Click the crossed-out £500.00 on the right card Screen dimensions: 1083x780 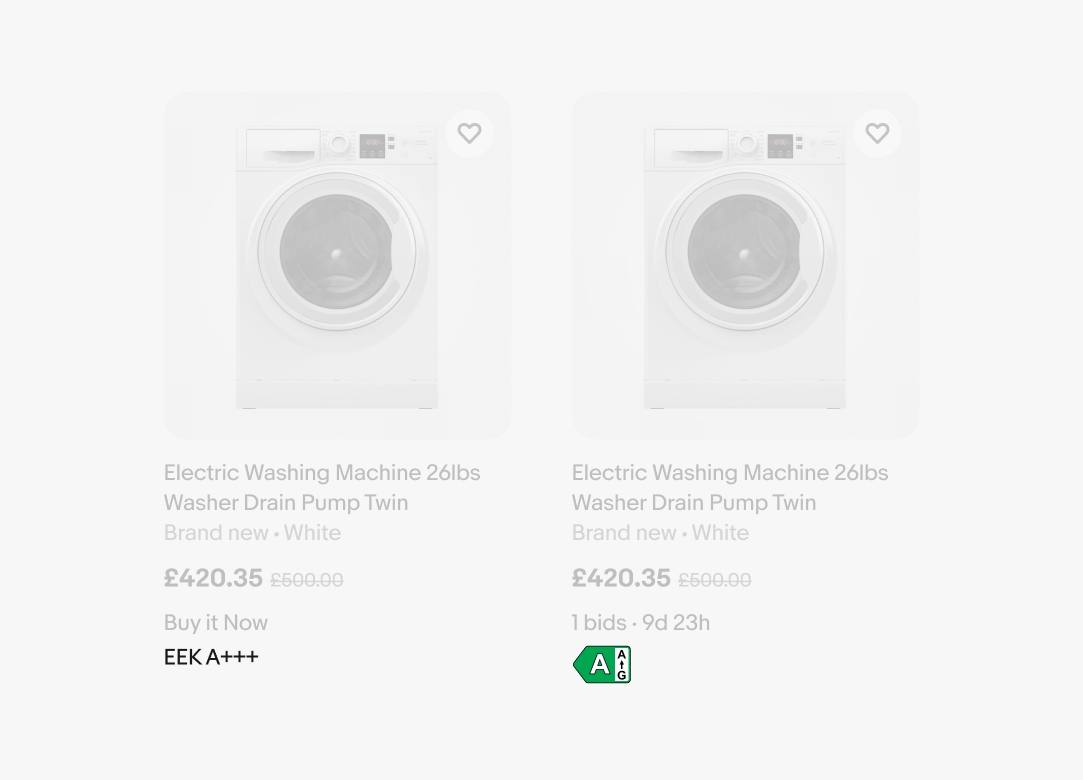[715, 580]
